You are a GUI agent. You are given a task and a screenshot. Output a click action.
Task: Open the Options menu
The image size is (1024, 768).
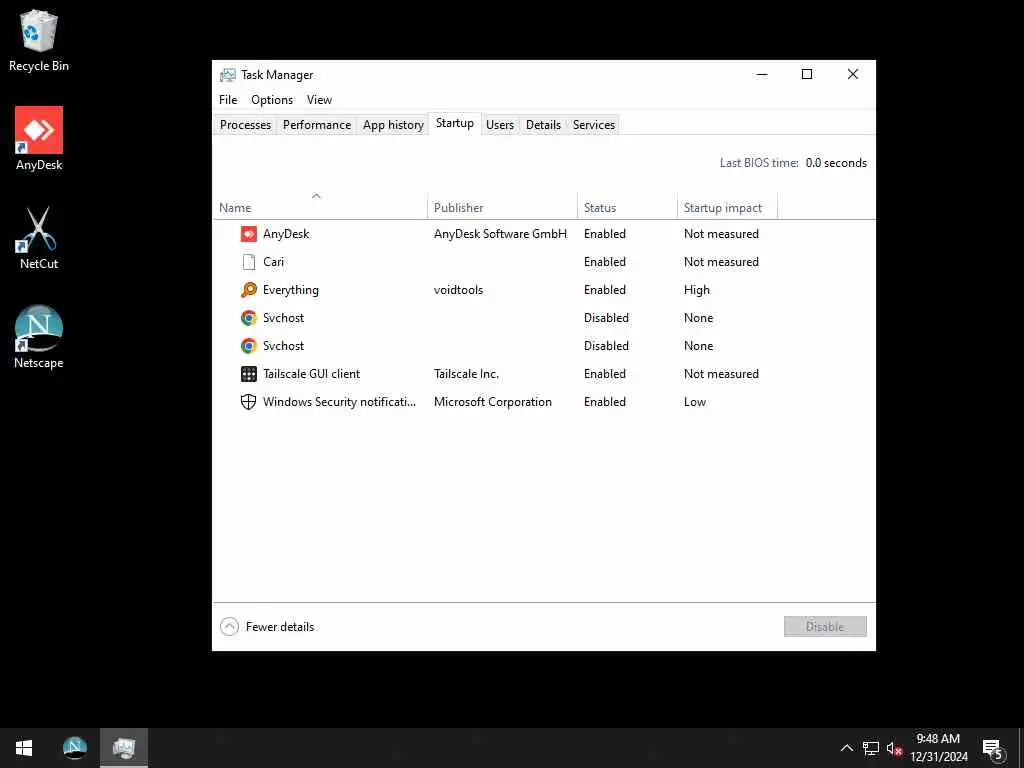272,100
